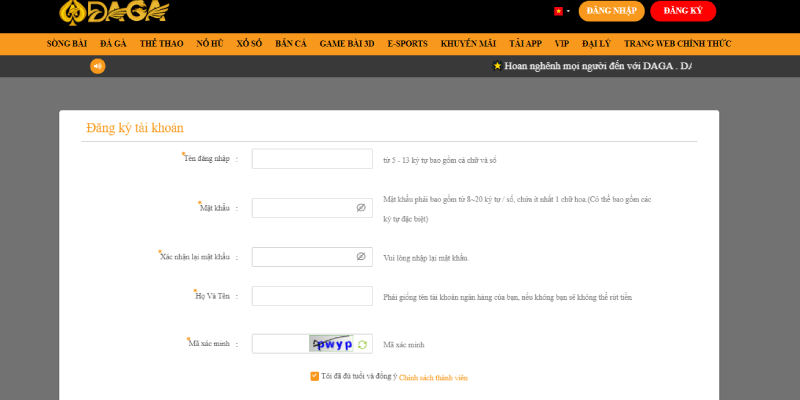Click the scrolling welcome announcement text
Image resolution: width=800 pixels, height=400 pixels.
598,66
